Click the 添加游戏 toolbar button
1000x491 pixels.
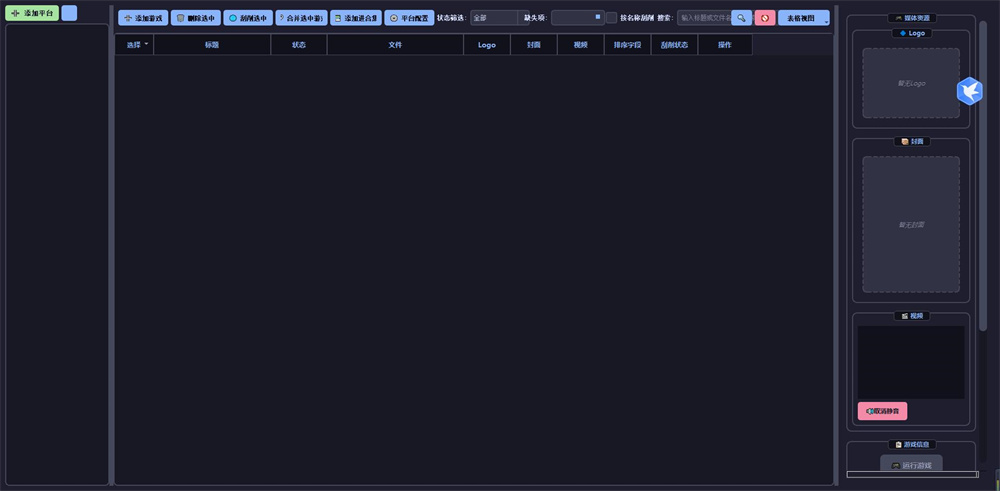(x=143, y=18)
